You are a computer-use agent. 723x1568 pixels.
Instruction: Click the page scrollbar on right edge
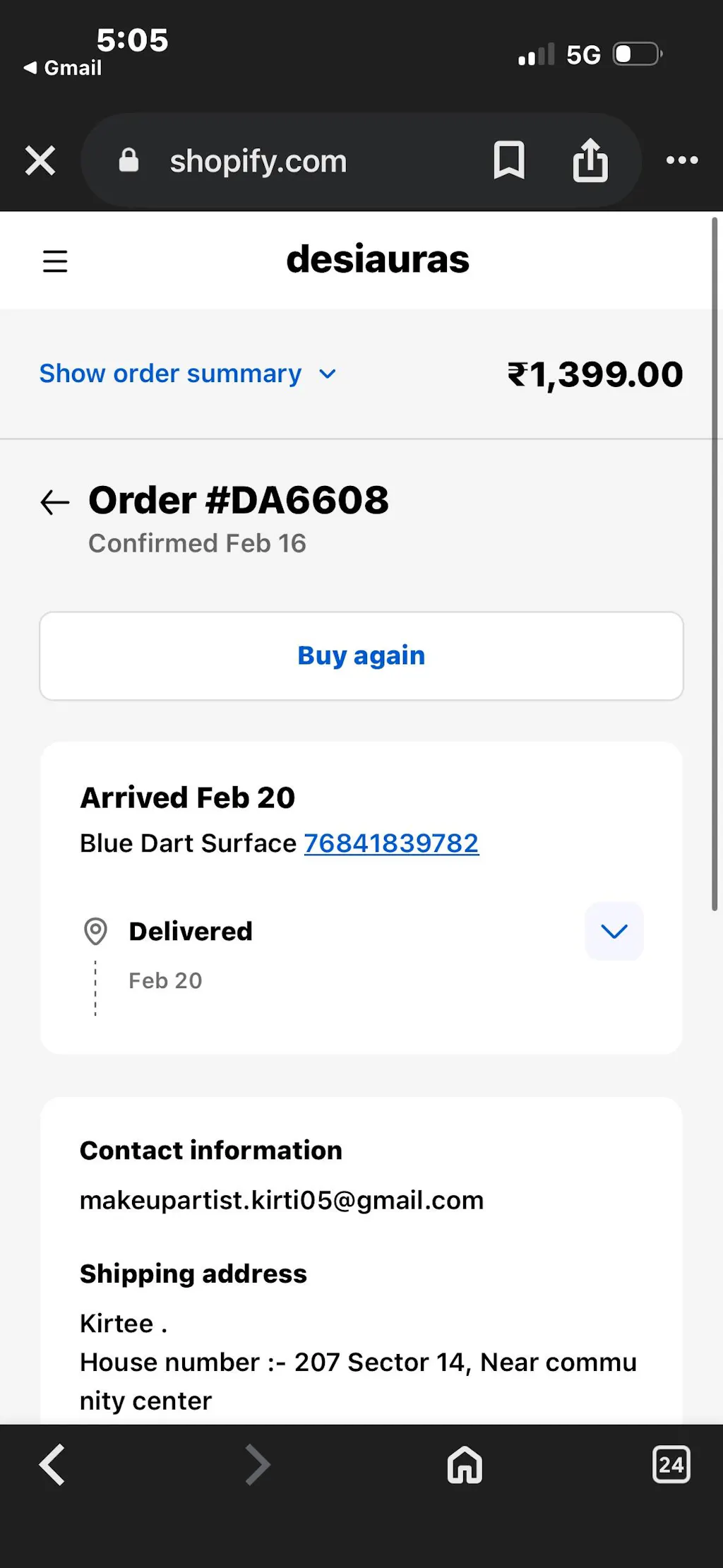715,565
